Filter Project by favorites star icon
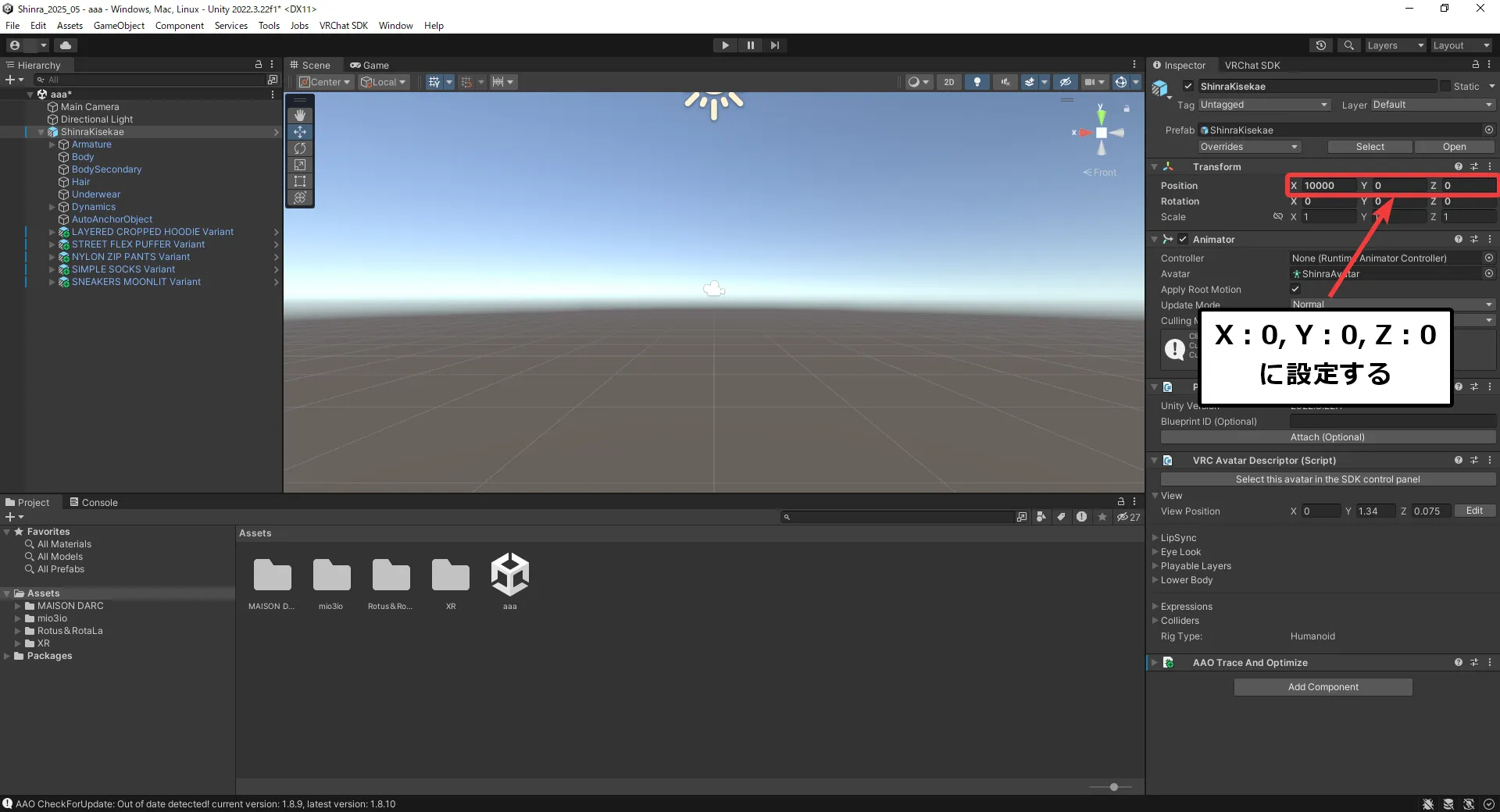 (1102, 517)
